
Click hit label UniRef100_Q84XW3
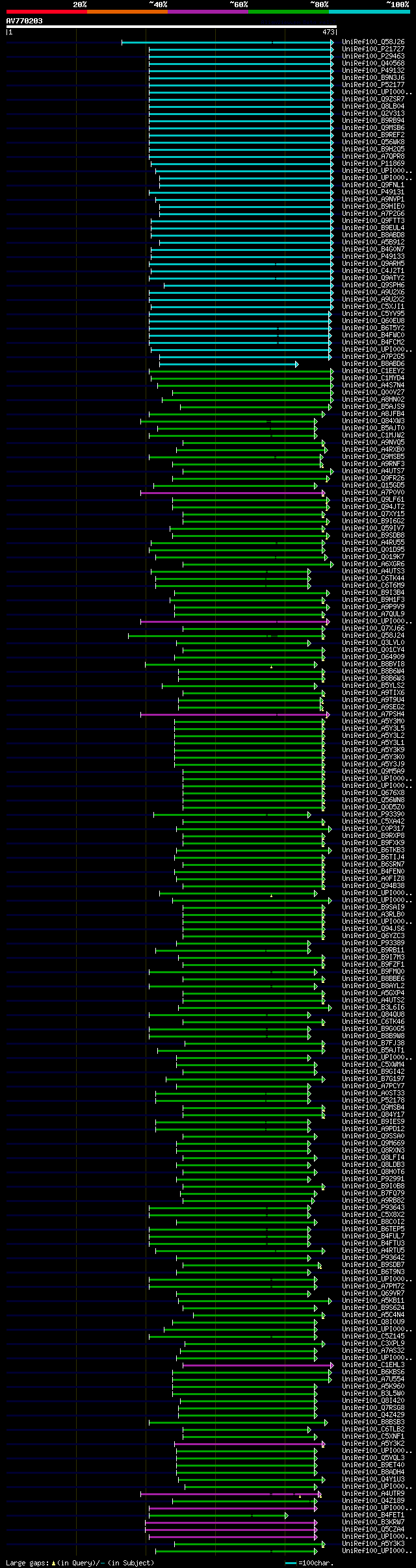pos(373,421)
